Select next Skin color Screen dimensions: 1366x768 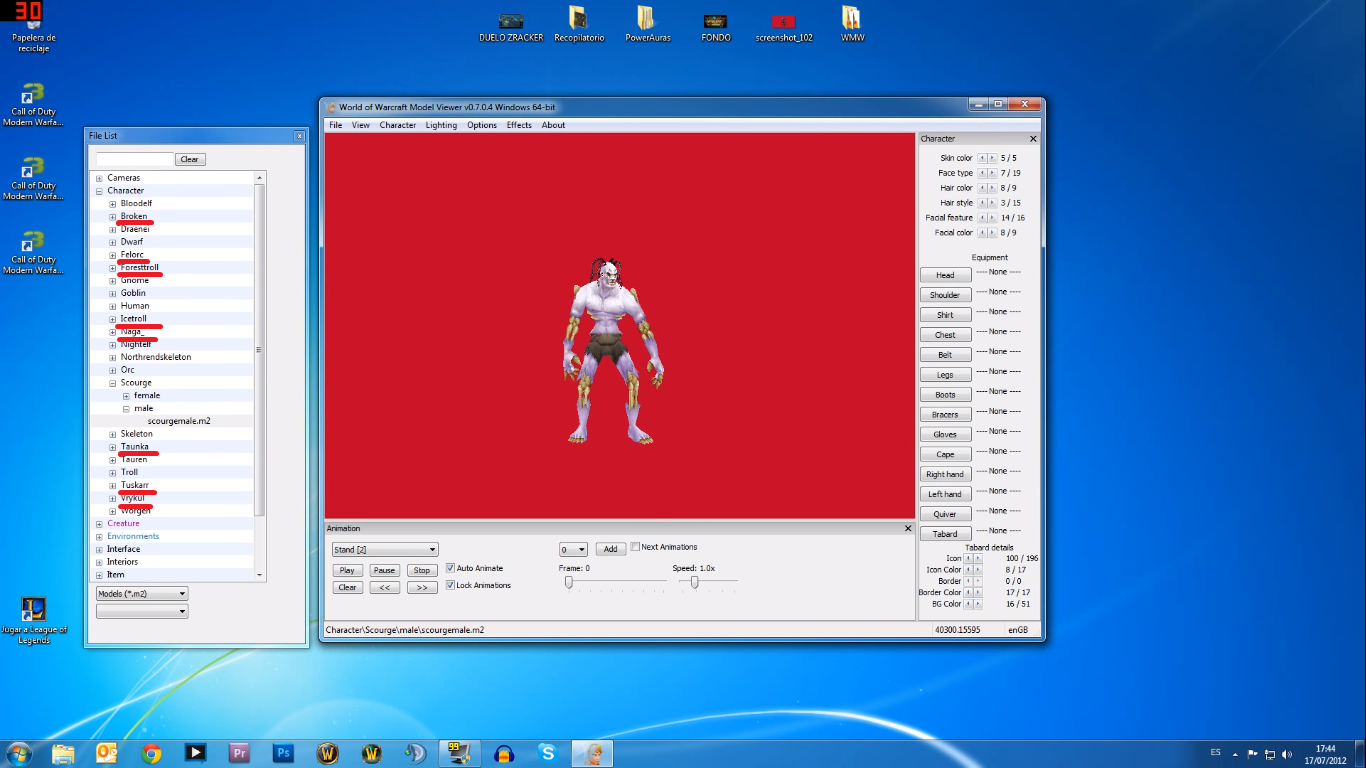pyautogui.click(x=992, y=158)
